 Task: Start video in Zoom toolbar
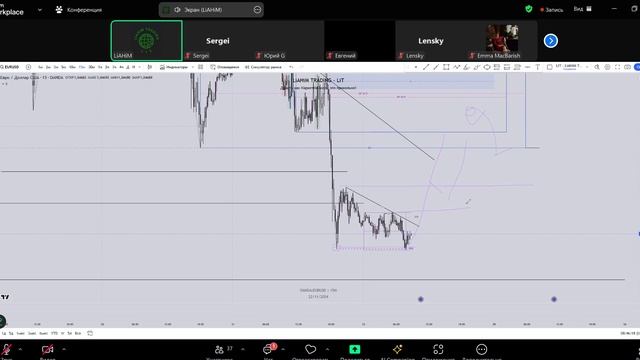(47, 350)
